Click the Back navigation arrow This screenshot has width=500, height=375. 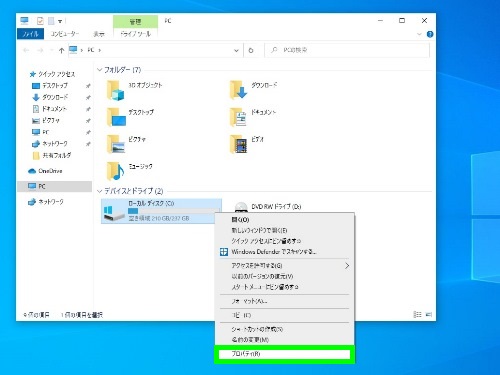pyautogui.click(x=26, y=50)
